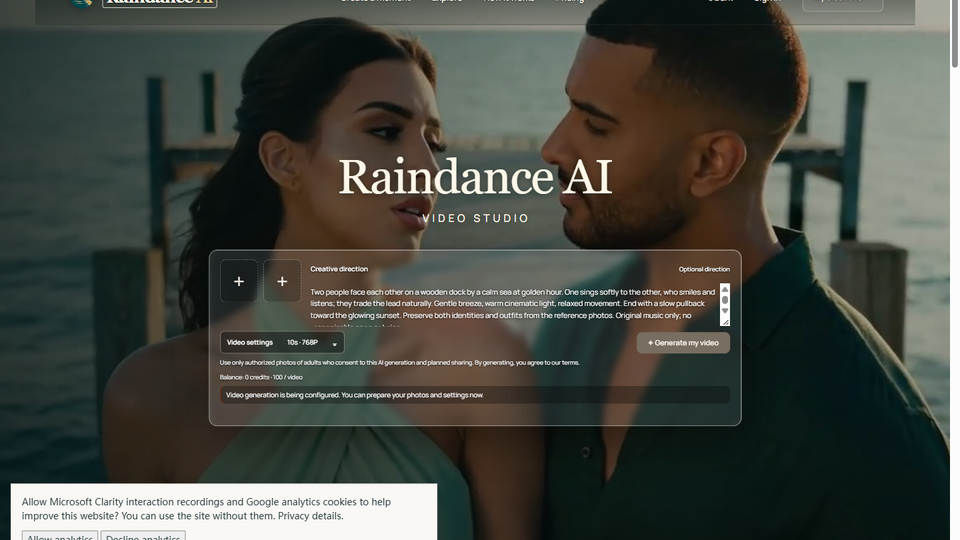Screen dimensions: 960x540
Task: Add the second reference photo
Action: tap(282, 281)
